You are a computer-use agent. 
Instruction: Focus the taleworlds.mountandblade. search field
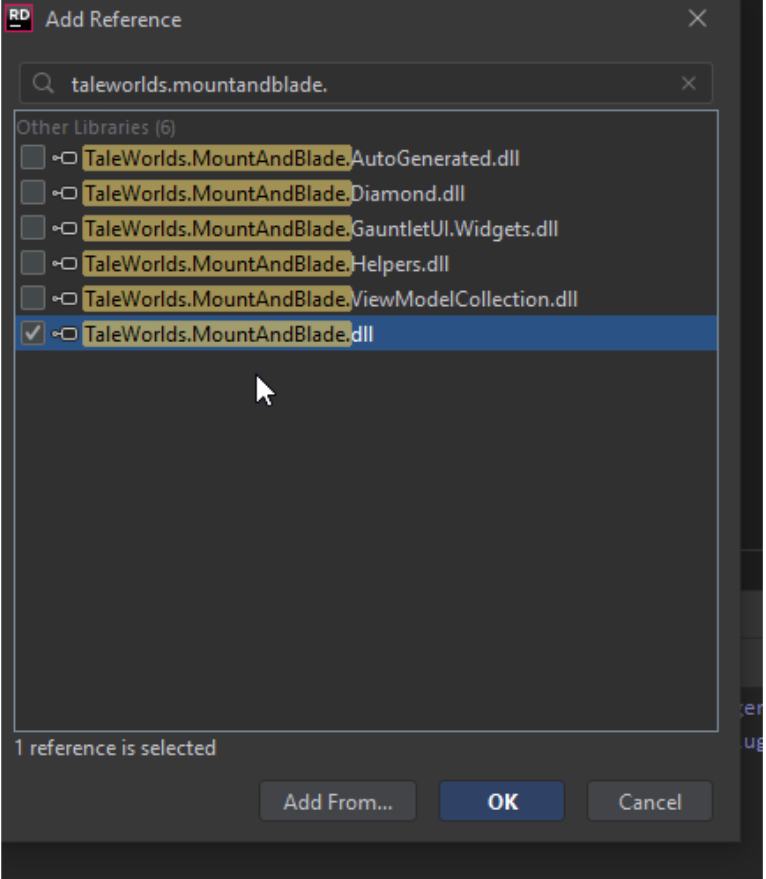point(366,84)
